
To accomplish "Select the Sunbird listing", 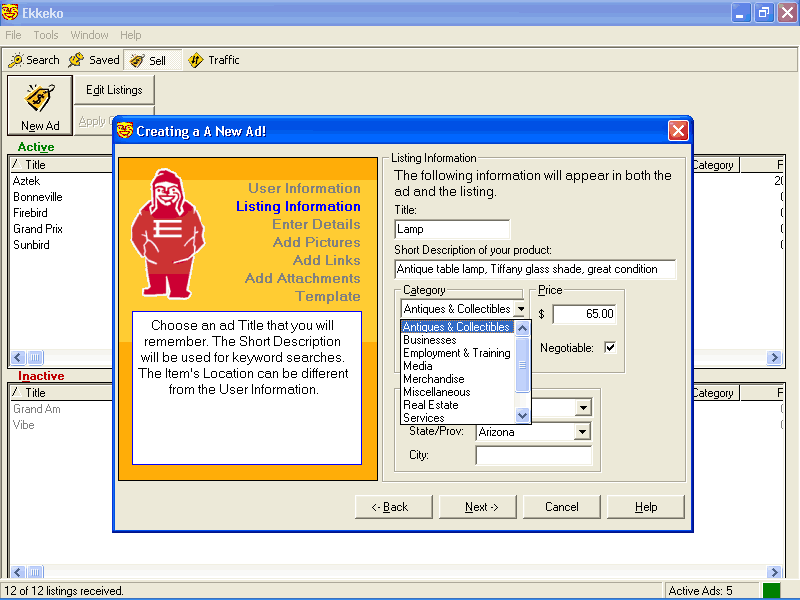I will pyautogui.click(x=31, y=245).
